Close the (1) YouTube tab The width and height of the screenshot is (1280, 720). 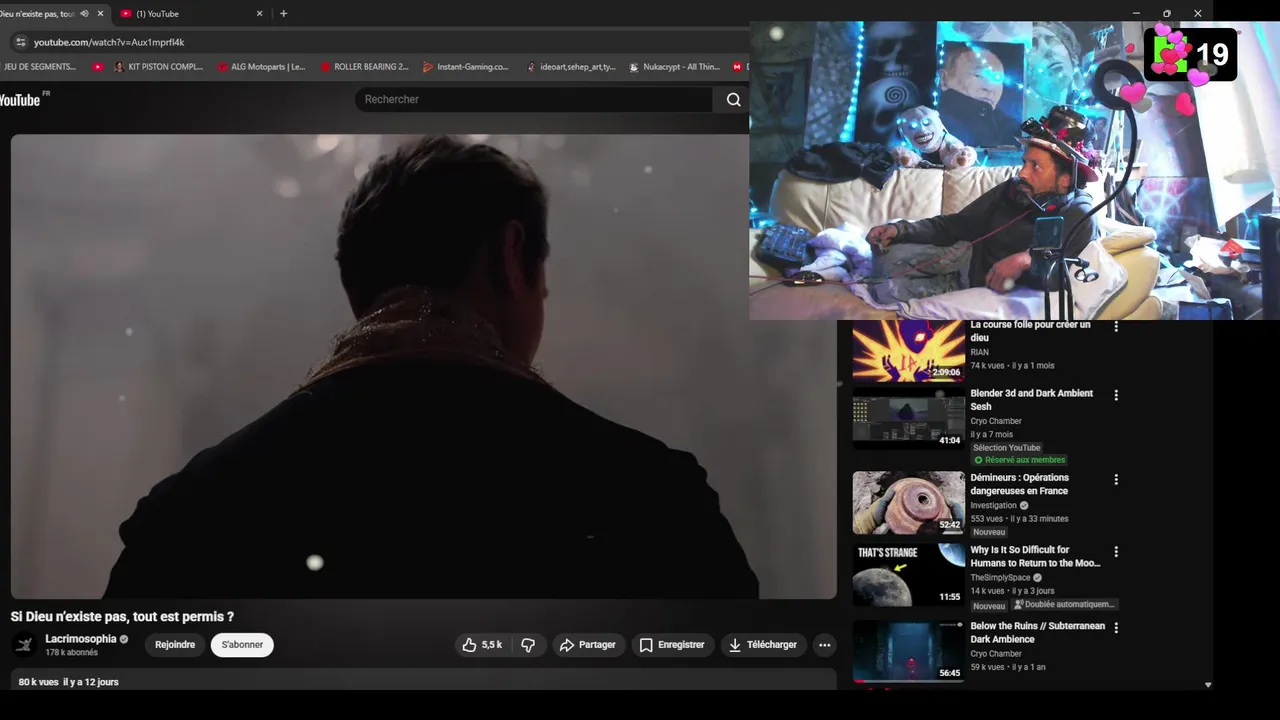pyautogui.click(x=260, y=13)
